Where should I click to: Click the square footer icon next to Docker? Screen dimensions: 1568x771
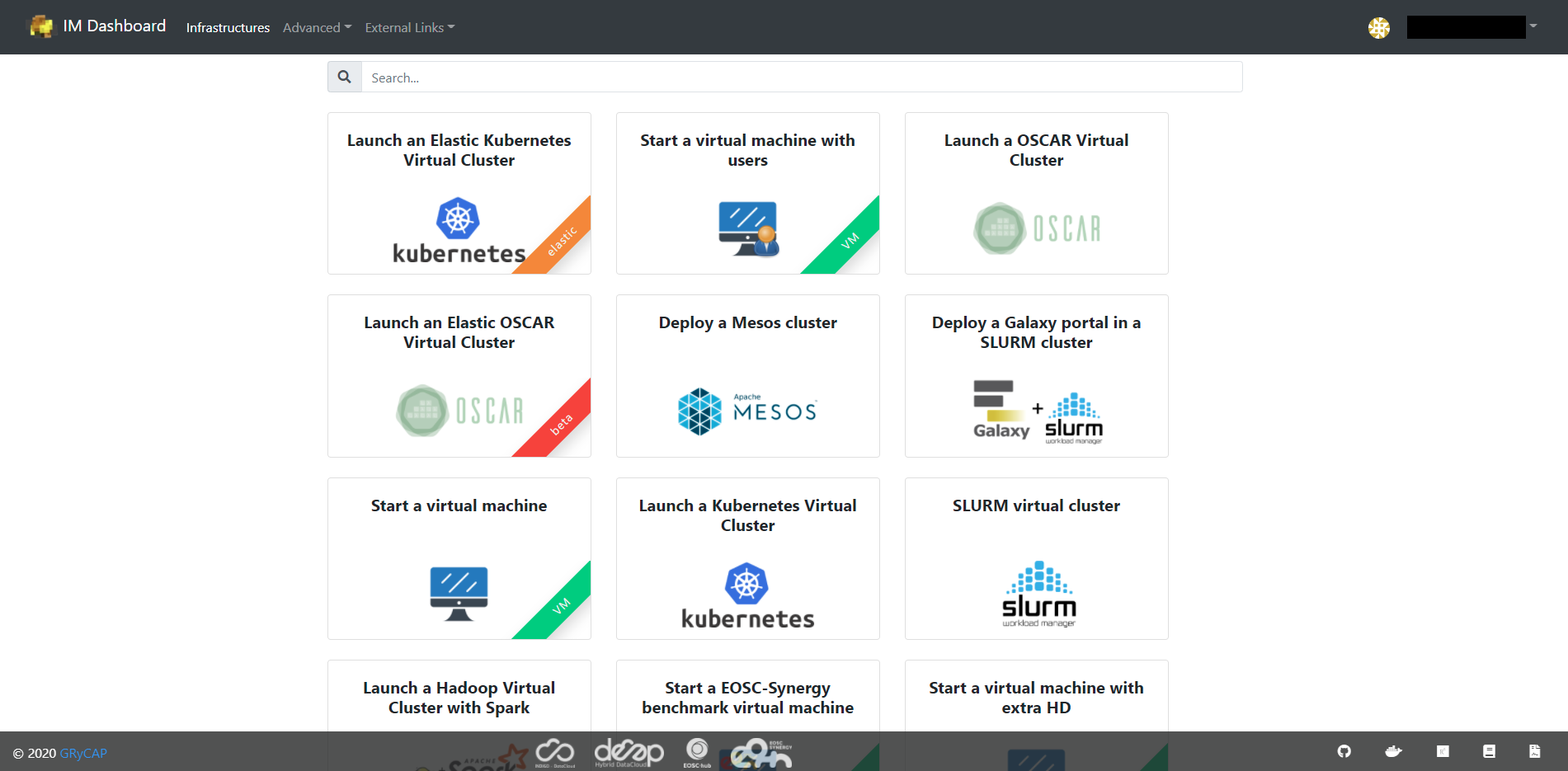(1443, 751)
